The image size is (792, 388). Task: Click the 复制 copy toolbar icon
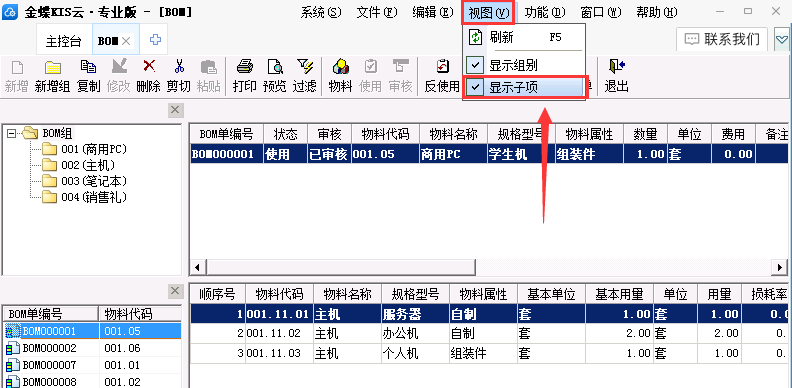coord(88,76)
